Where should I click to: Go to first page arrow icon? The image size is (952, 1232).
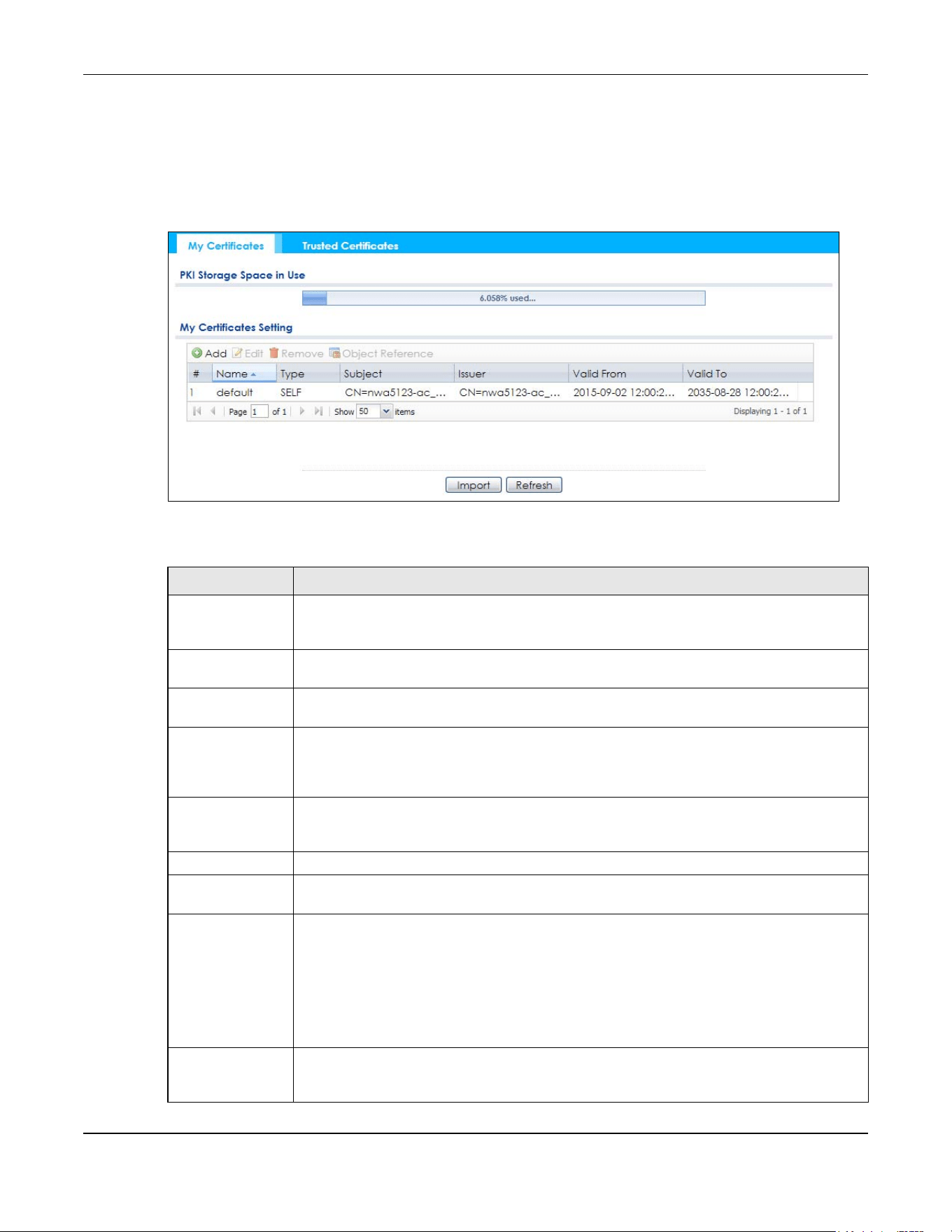[x=197, y=411]
